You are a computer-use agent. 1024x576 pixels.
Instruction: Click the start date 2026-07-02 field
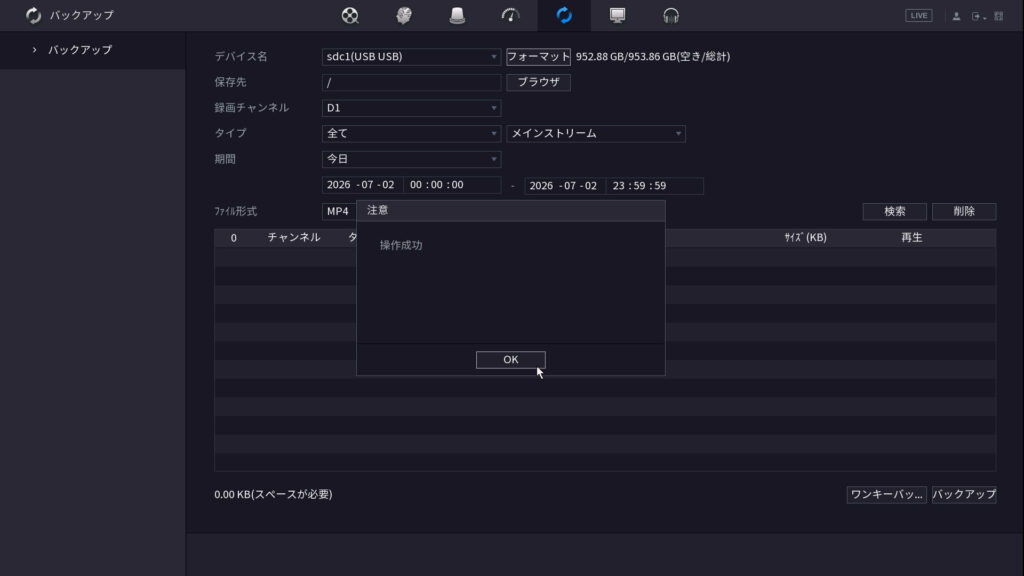(362, 185)
